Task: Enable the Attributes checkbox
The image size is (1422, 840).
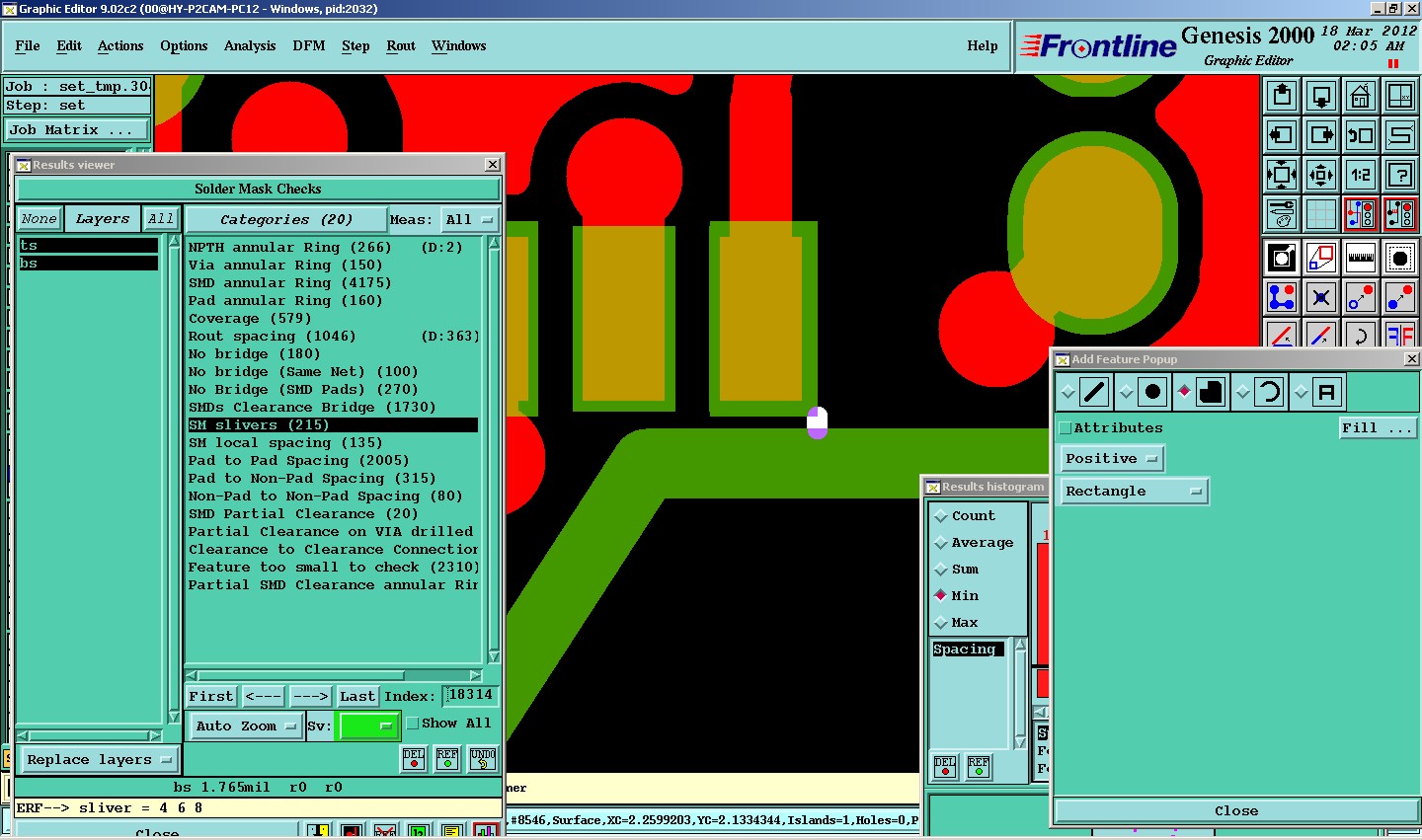Action: (x=1066, y=428)
